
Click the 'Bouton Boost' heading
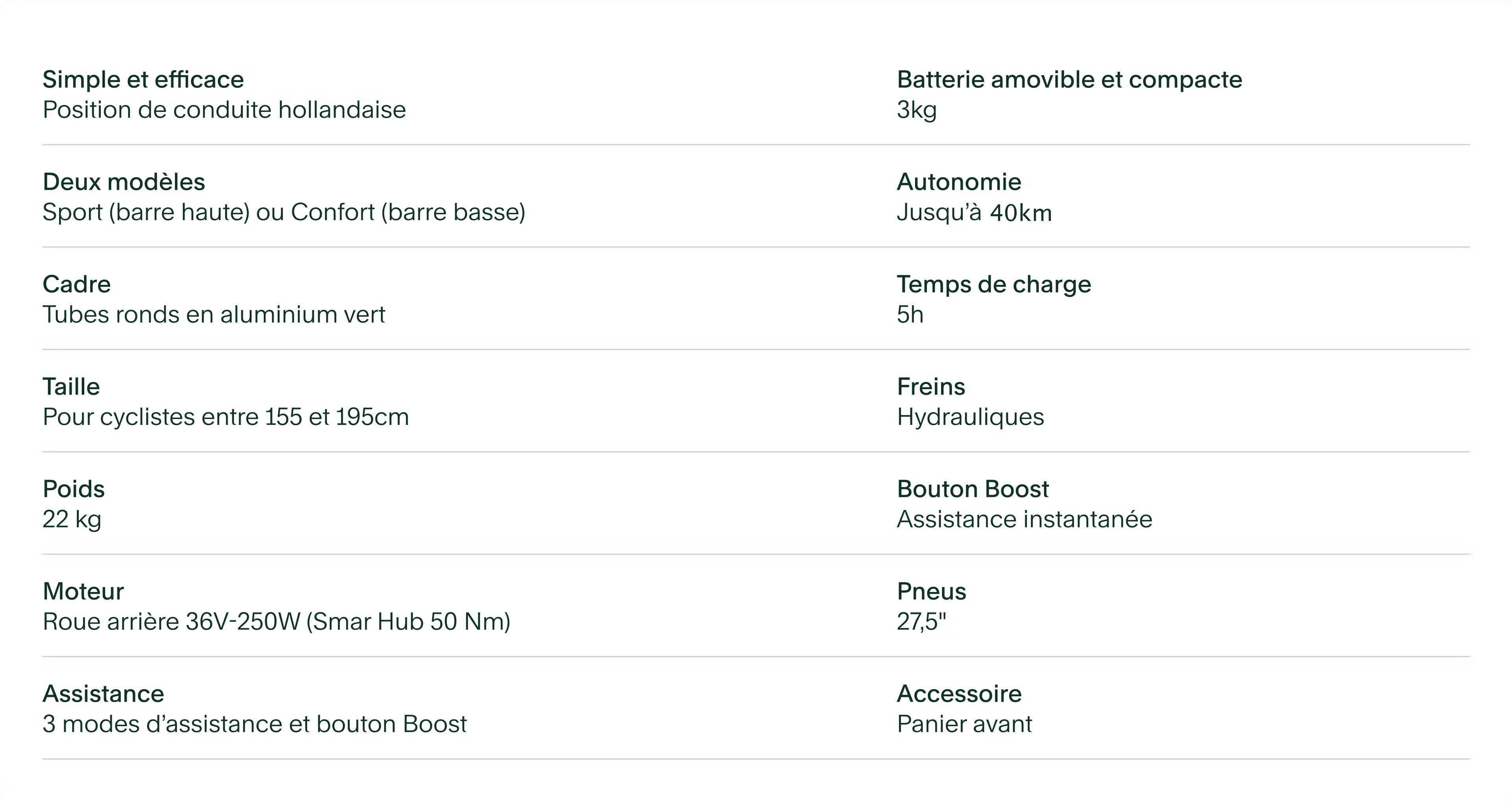(973, 489)
